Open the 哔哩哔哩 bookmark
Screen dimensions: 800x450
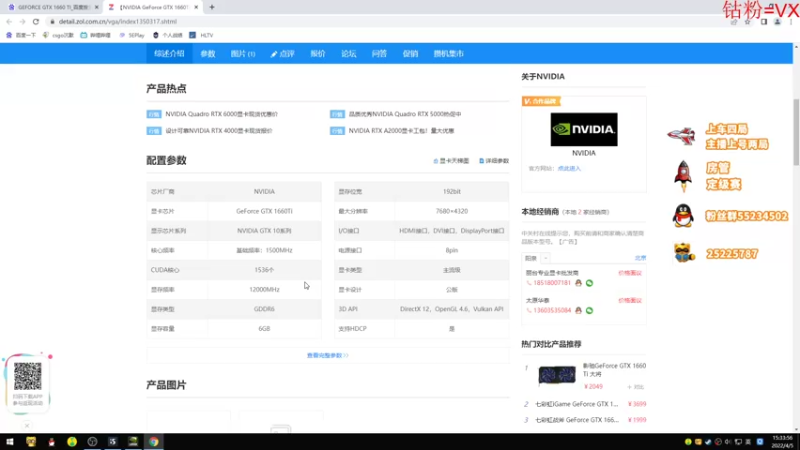point(95,35)
